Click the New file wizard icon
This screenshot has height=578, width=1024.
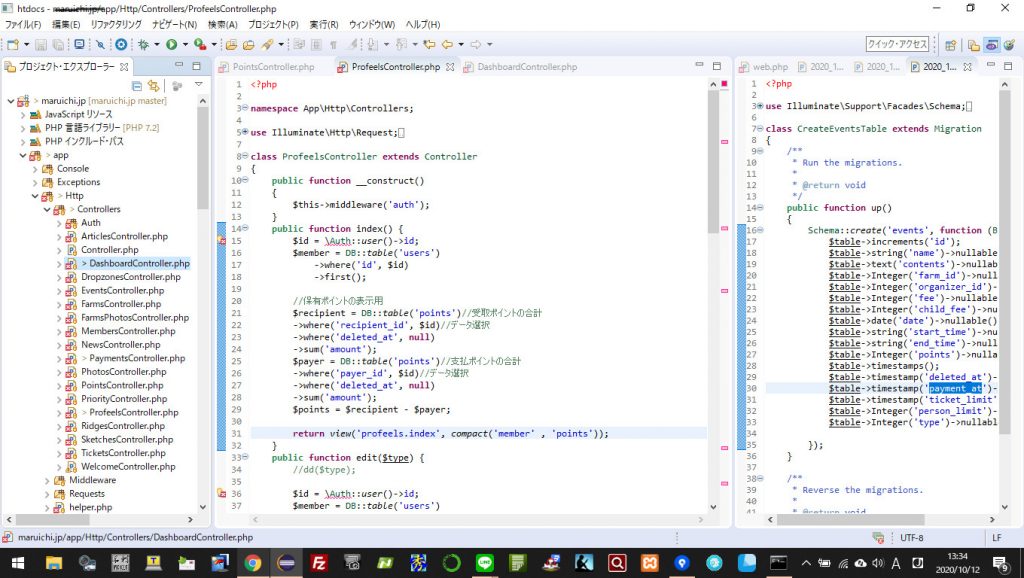point(12,45)
